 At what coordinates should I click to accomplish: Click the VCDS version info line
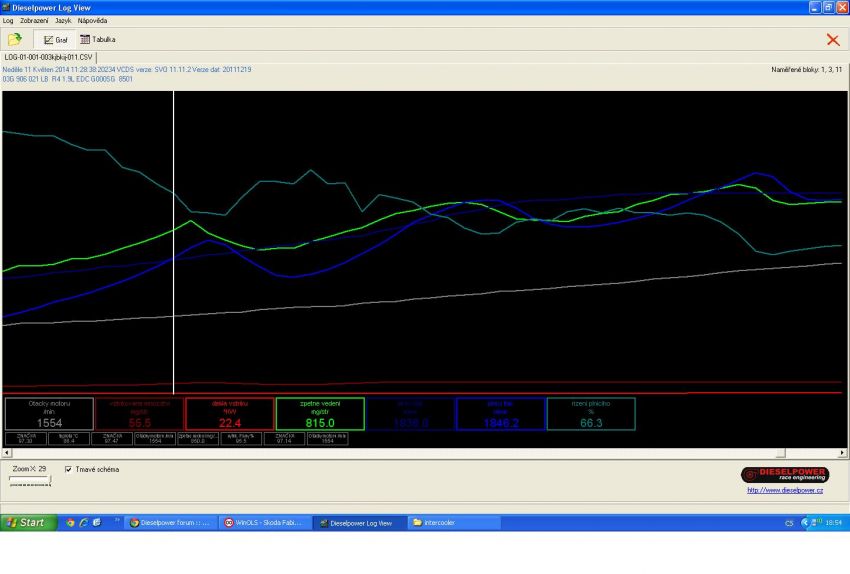[x=127, y=69]
